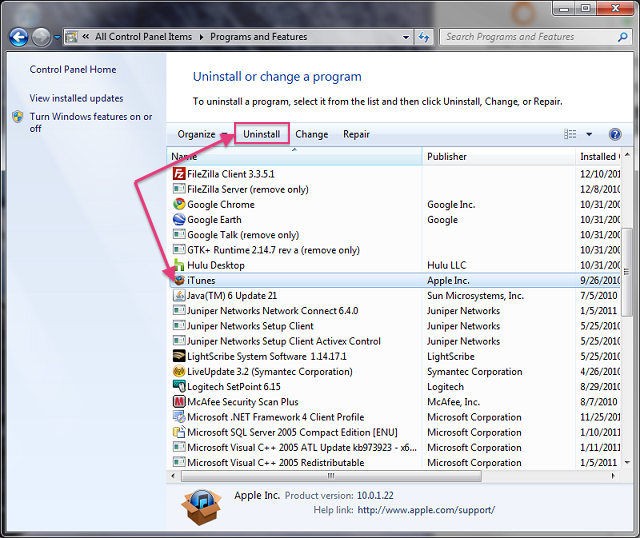Screen dimensions: 640x538
Task: Open the Help question mark icon
Action: [x=615, y=134]
